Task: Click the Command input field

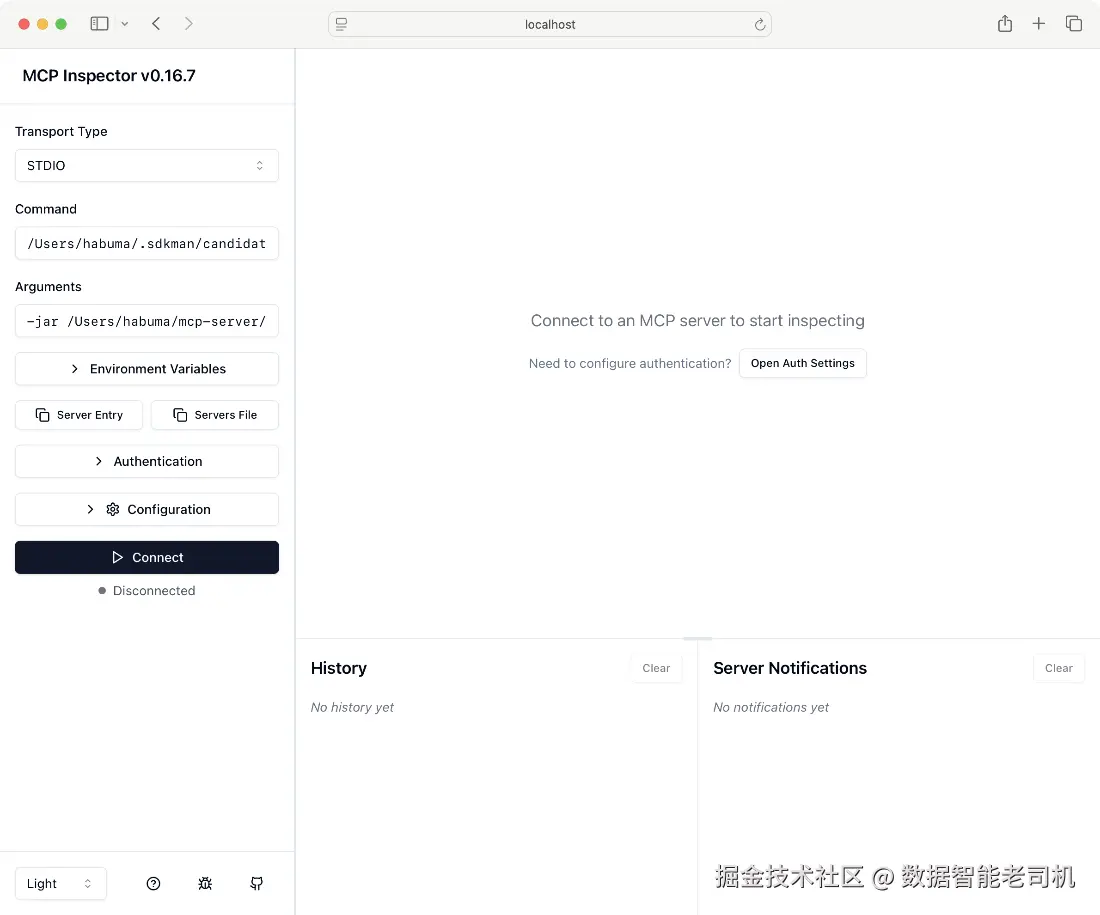Action: [147, 243]
